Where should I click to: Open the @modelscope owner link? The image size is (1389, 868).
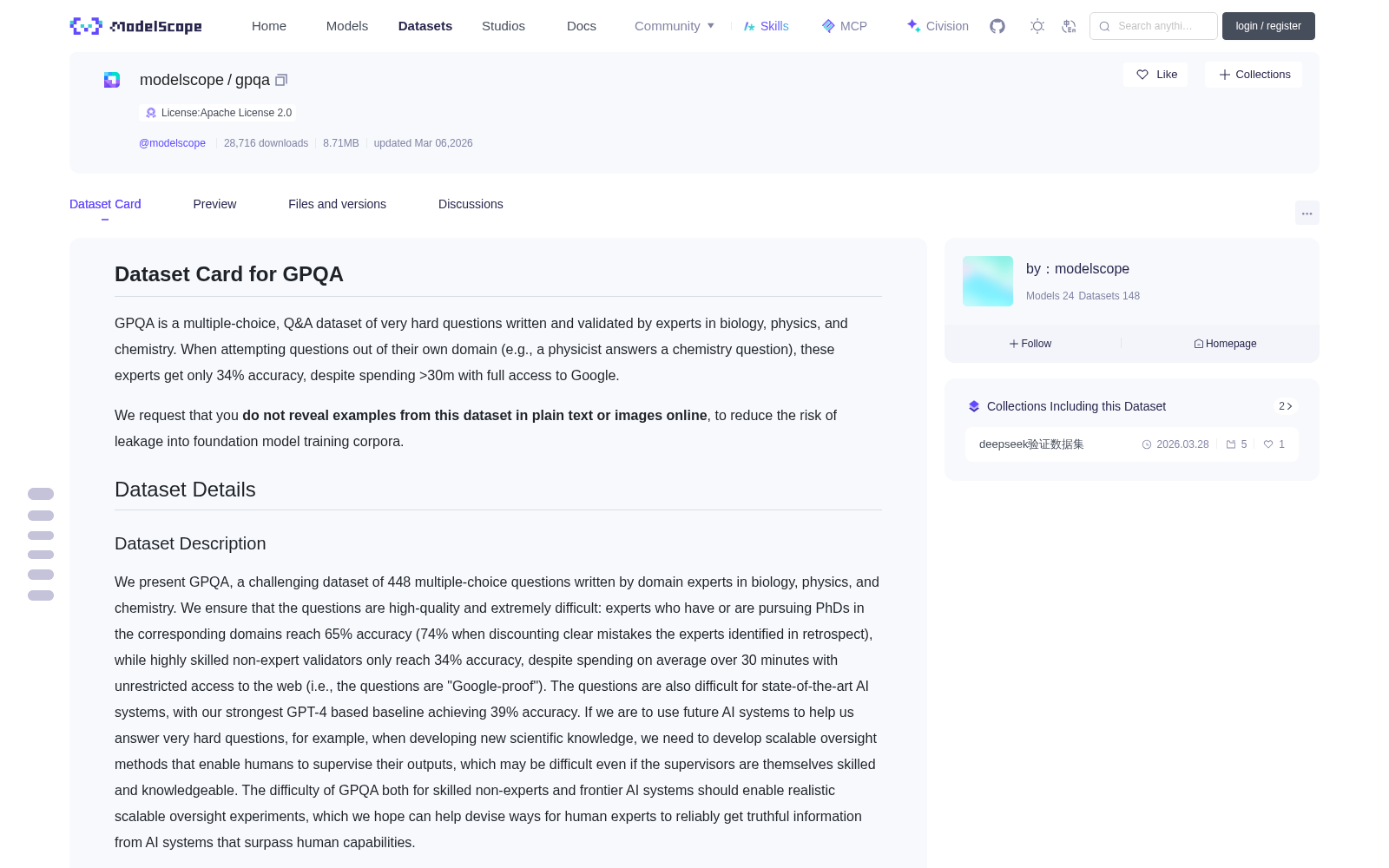172,143
